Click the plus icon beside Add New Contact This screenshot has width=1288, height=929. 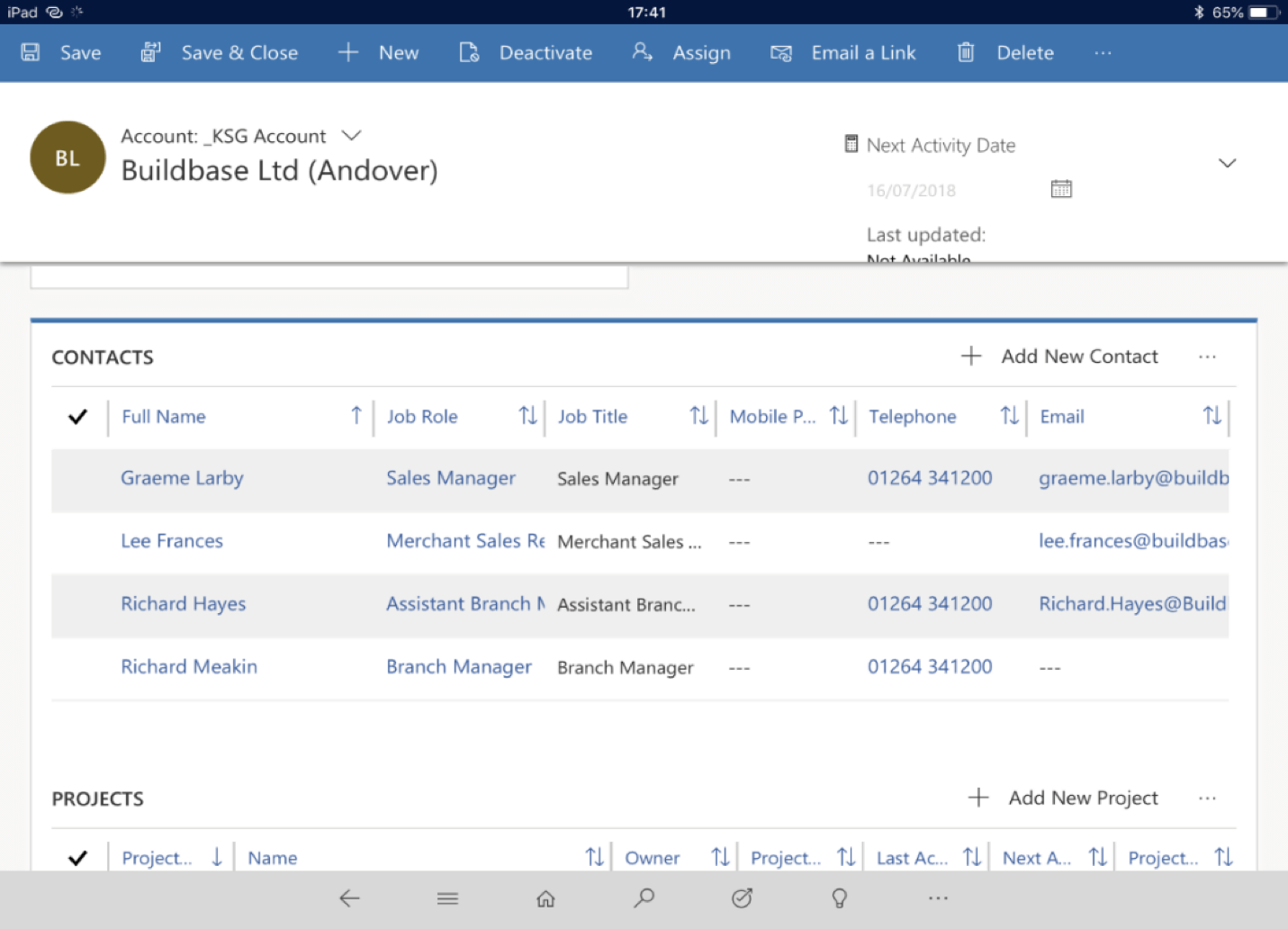971,356
